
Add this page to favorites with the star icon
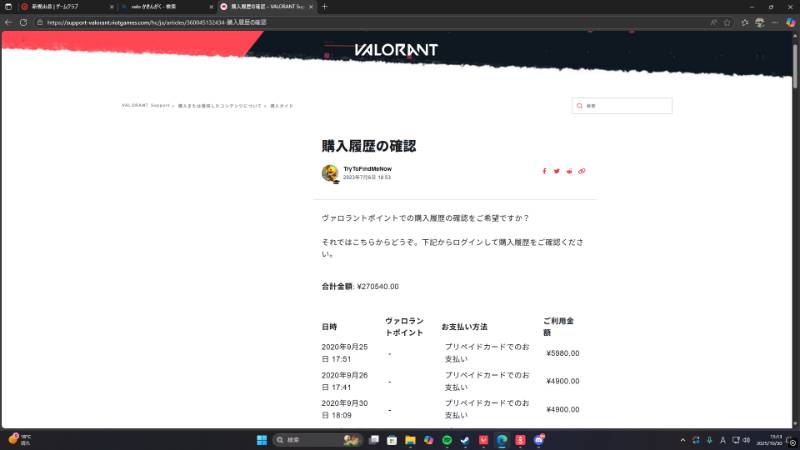pos(727,22)
